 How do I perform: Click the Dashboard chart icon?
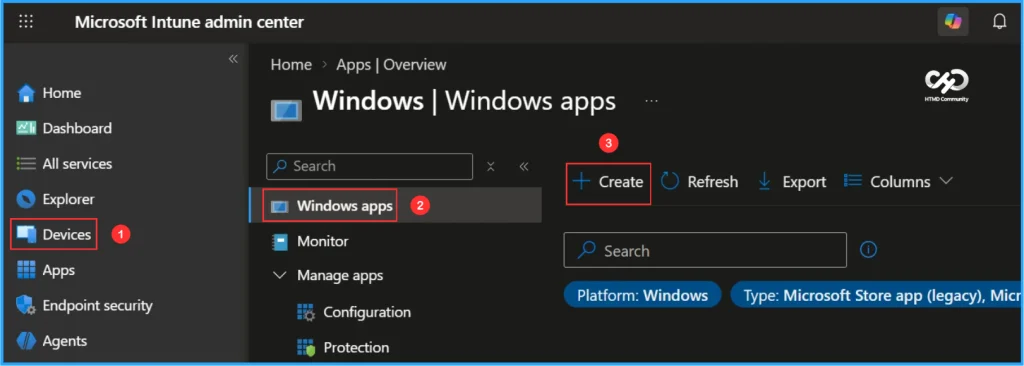click(25, 128)
